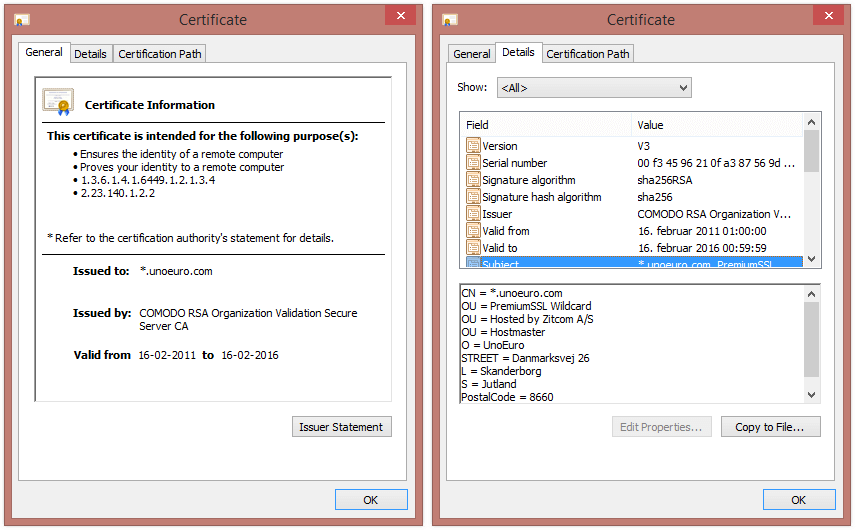The width and height of the screenshot is (856, 530).
Task: Click the subject details scrollbar thumb
Action: 811,340
